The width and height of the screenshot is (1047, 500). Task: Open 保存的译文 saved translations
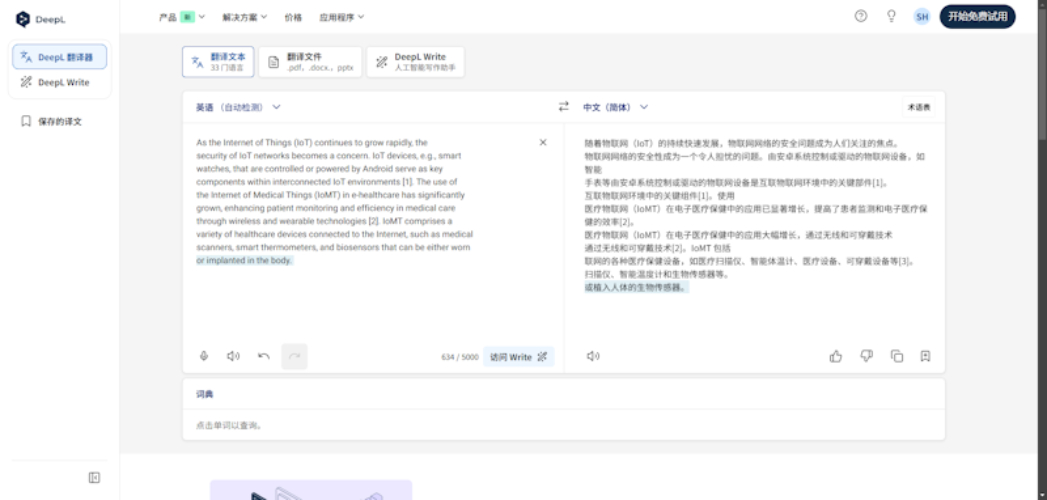[52, 121]
